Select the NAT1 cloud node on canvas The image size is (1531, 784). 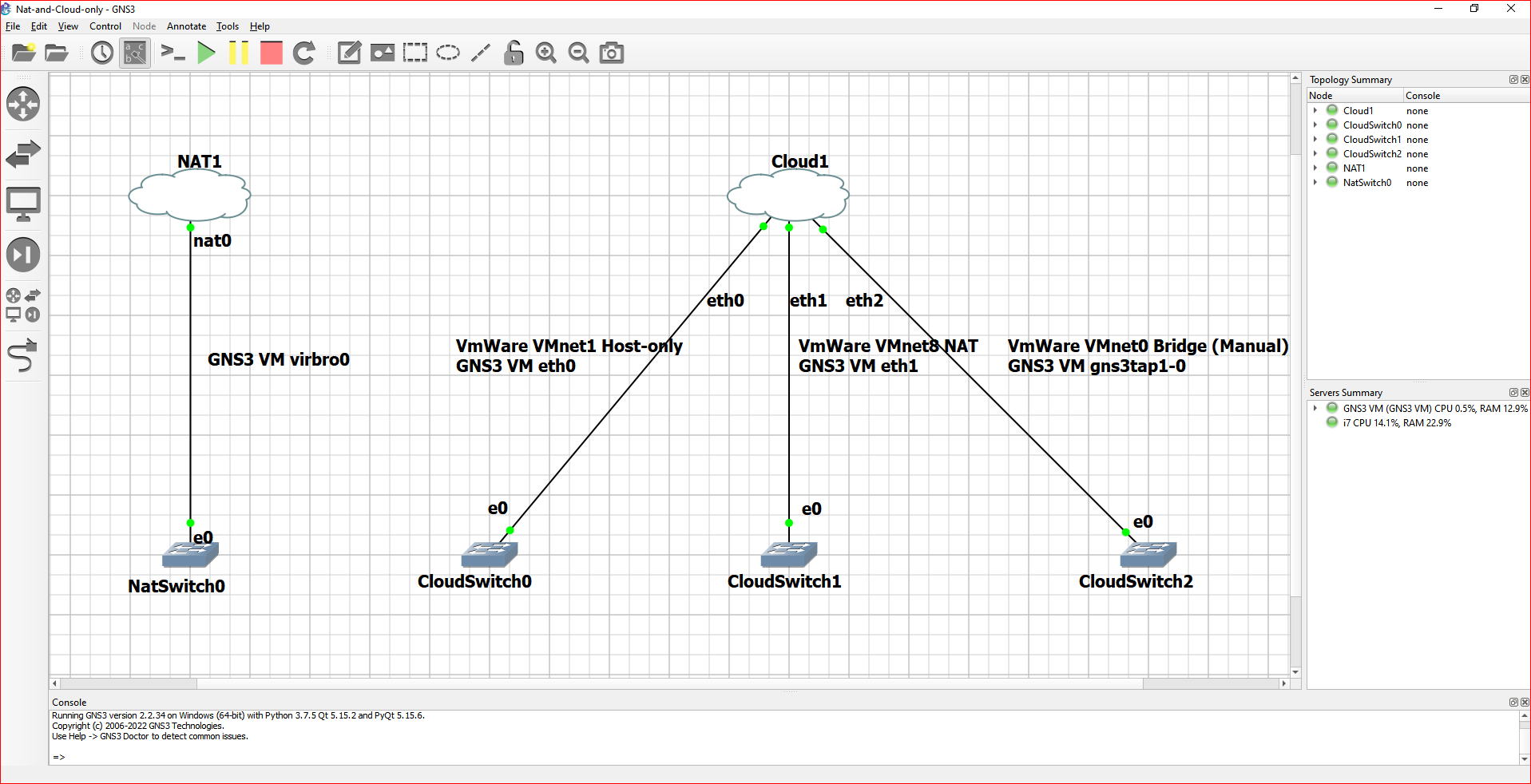(x=190, y=196)
